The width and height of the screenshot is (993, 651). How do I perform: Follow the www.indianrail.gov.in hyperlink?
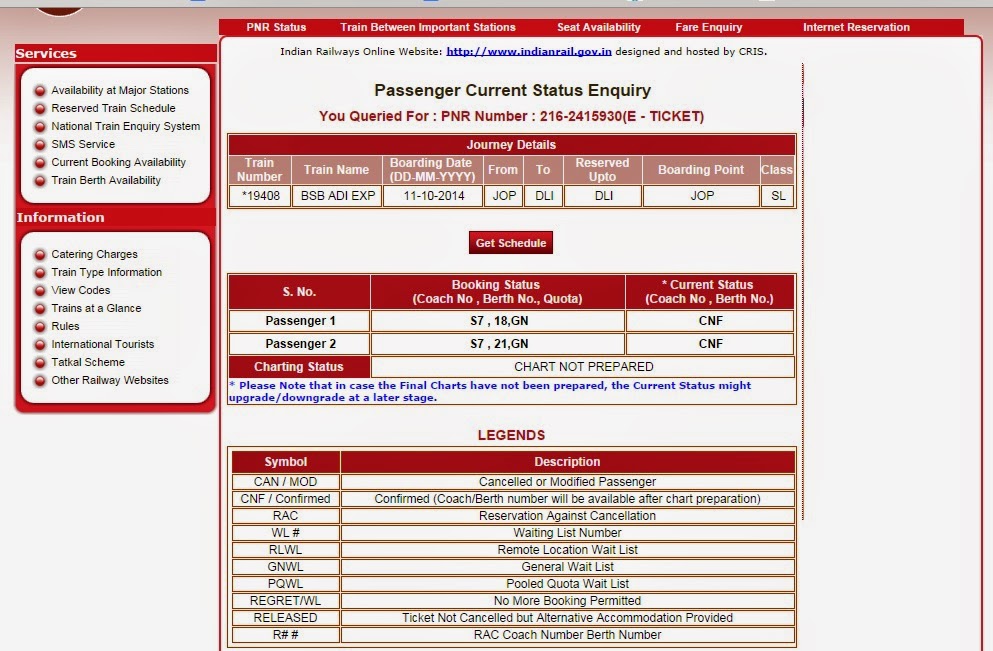tap(529, 51)
